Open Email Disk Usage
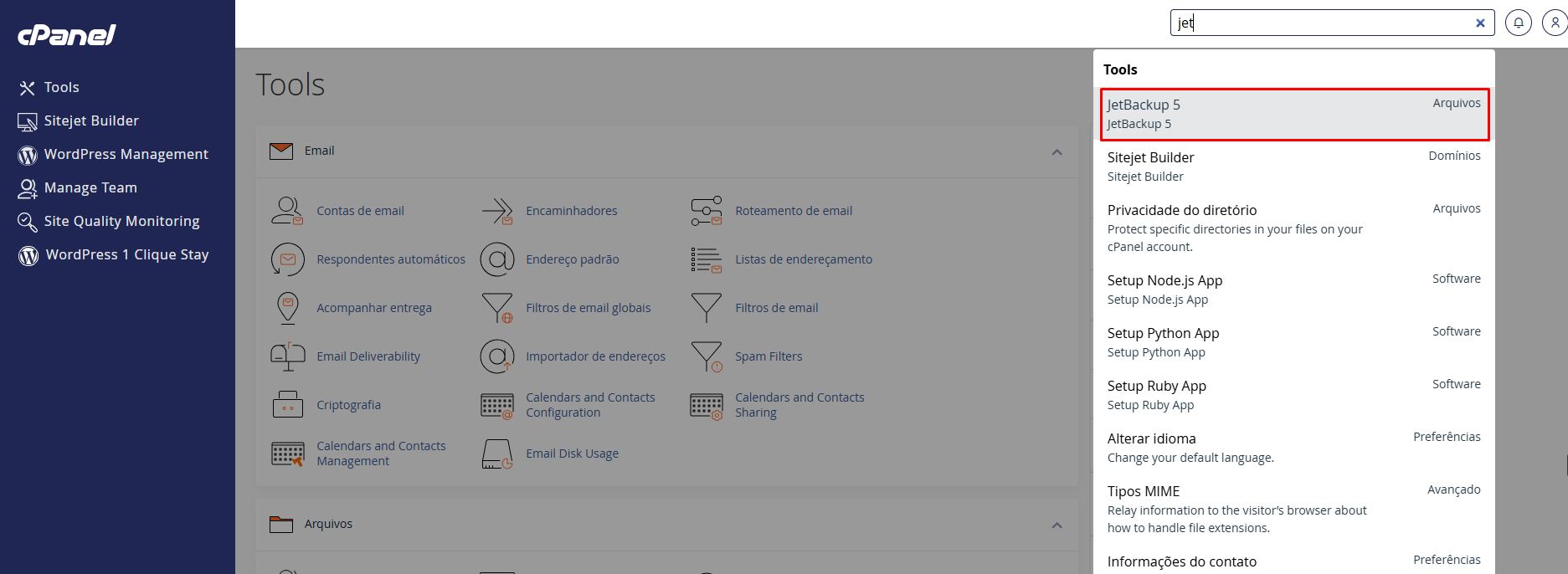This screenshot has width=1568, height=574. tap(572, 453)
